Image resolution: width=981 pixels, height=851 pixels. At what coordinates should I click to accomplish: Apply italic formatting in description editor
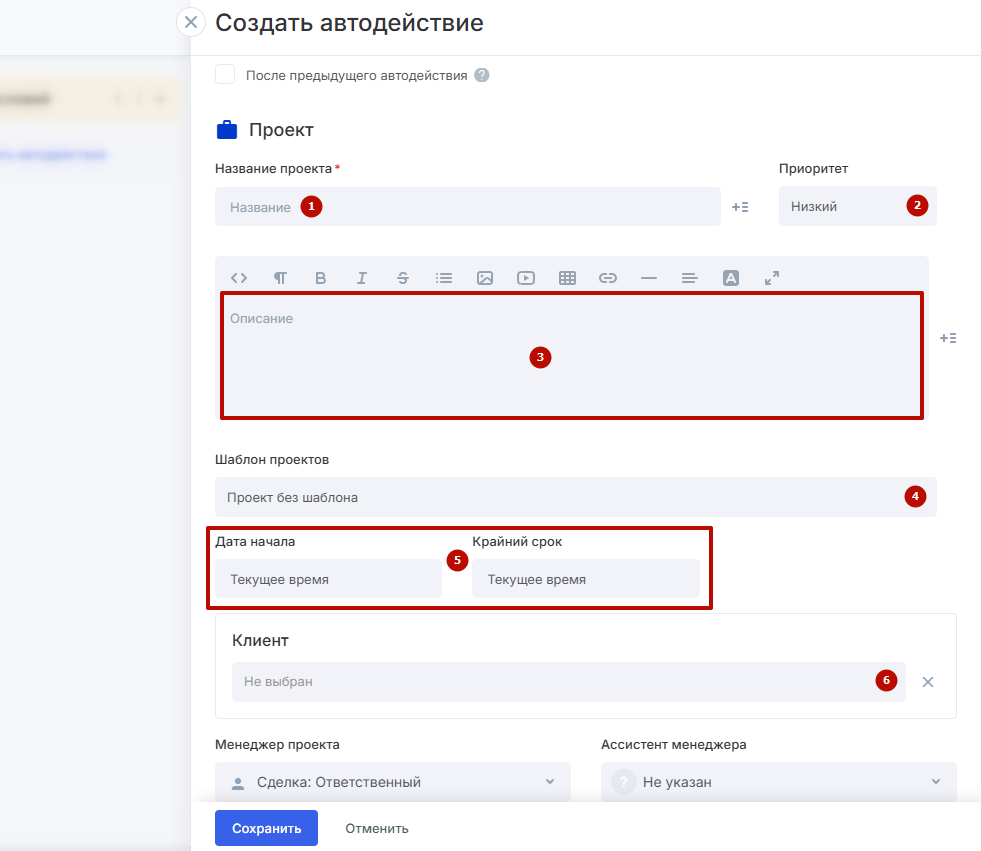pos(362,279)
